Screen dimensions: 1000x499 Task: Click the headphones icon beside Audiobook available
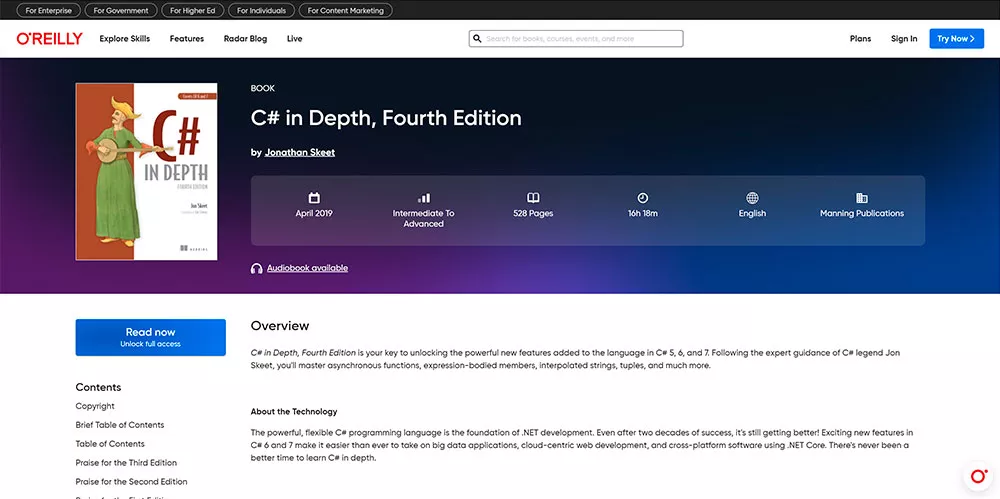point(256,269)
